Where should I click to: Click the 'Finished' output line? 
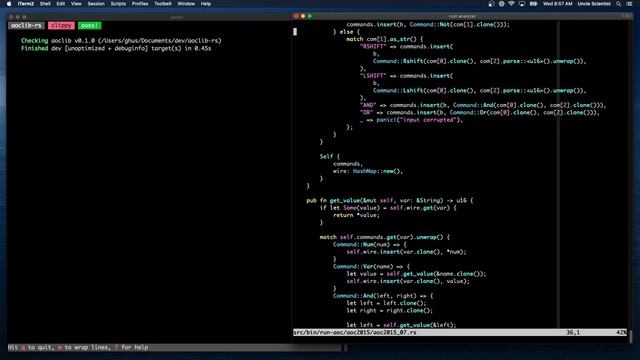pos(116,48)
